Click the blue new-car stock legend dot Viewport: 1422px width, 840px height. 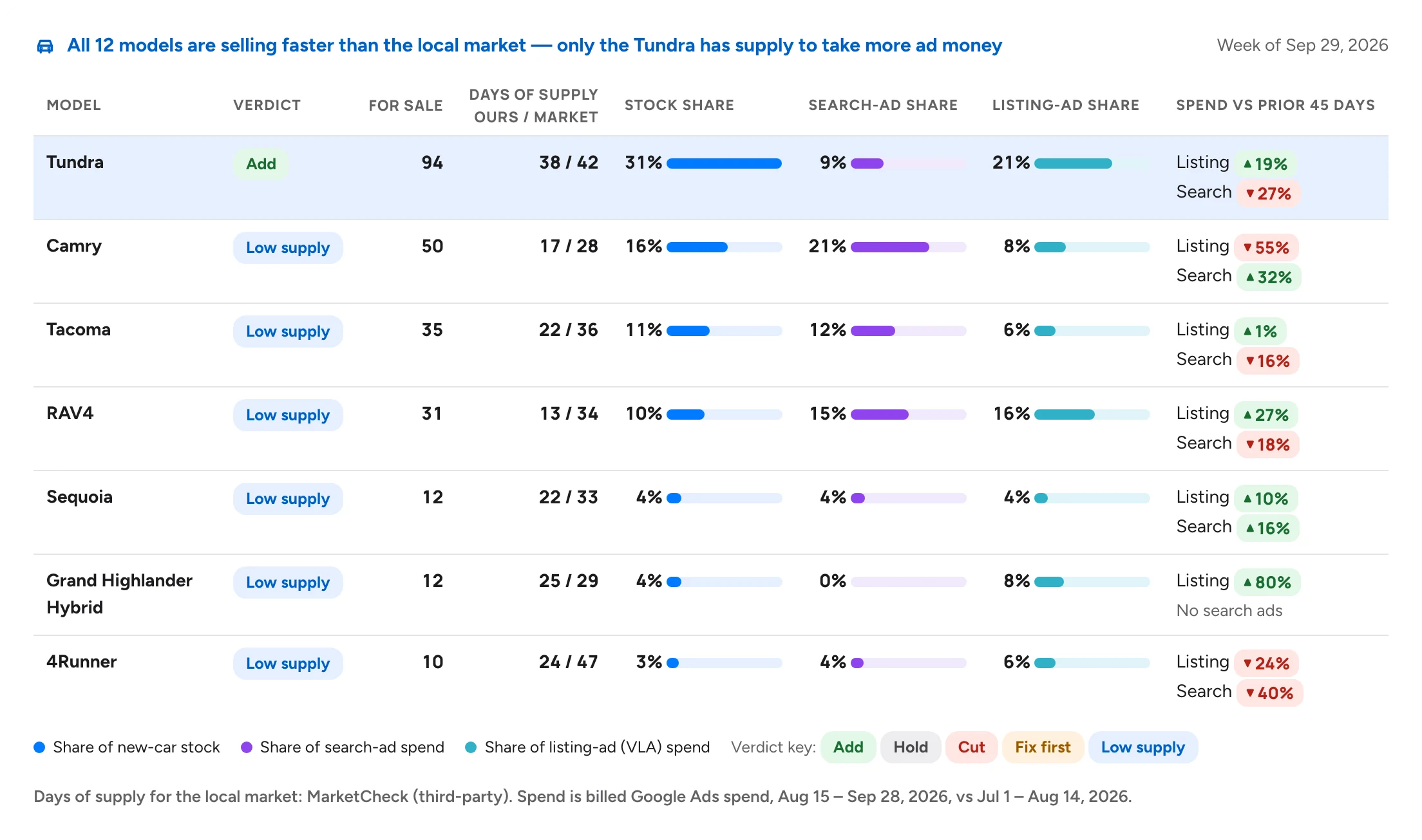(x=39, y=747)
